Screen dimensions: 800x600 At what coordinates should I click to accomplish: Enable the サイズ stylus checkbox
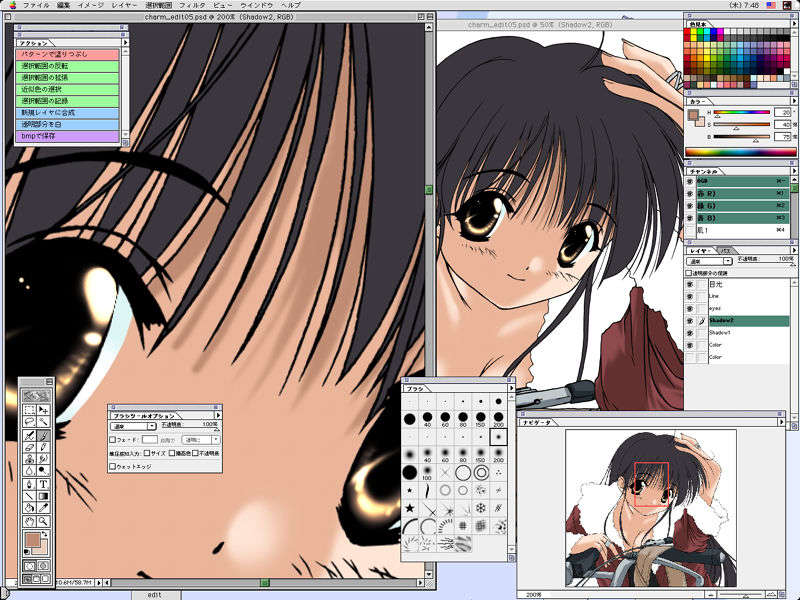click(147, 453)
